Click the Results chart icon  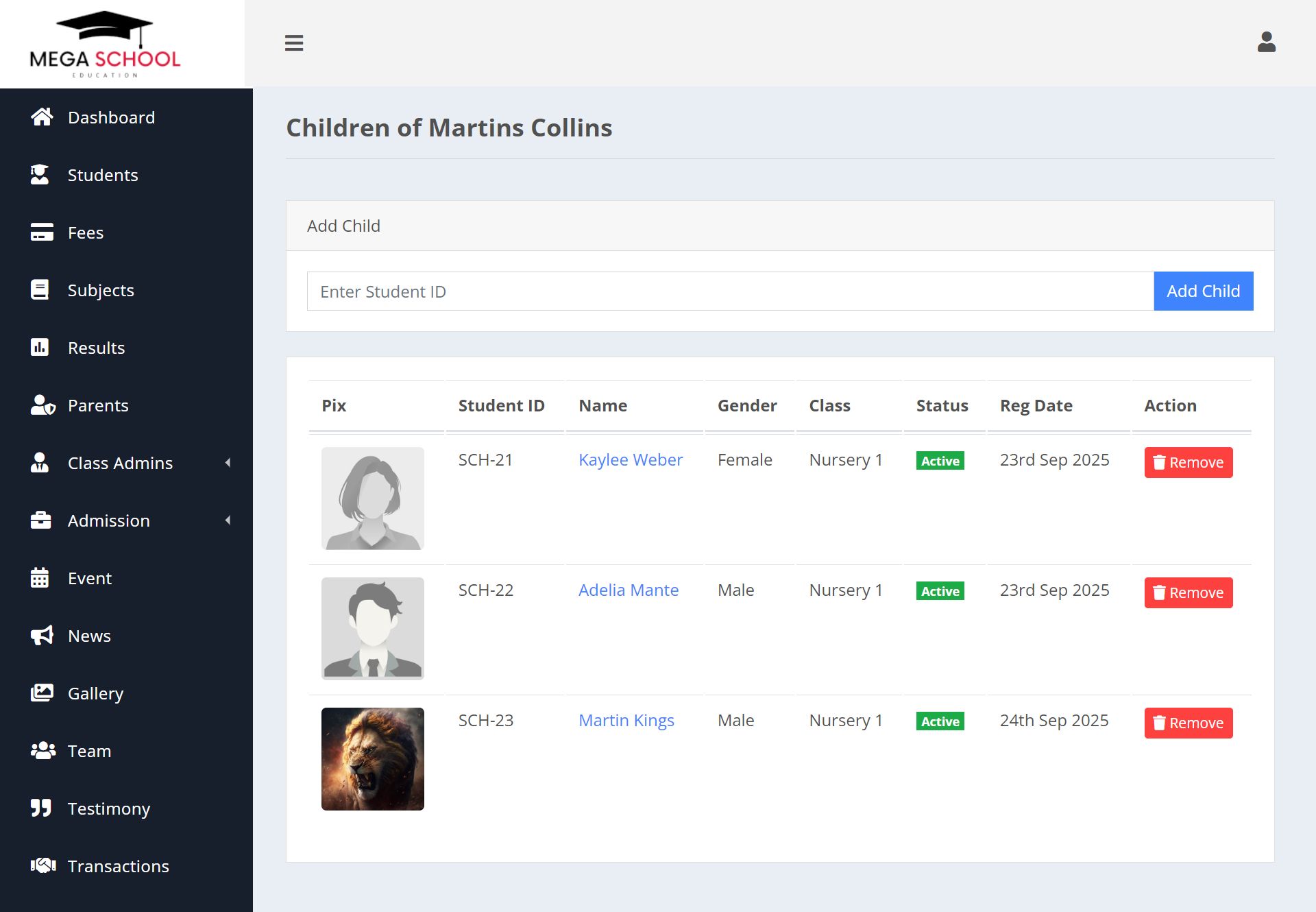click(40, 348)
